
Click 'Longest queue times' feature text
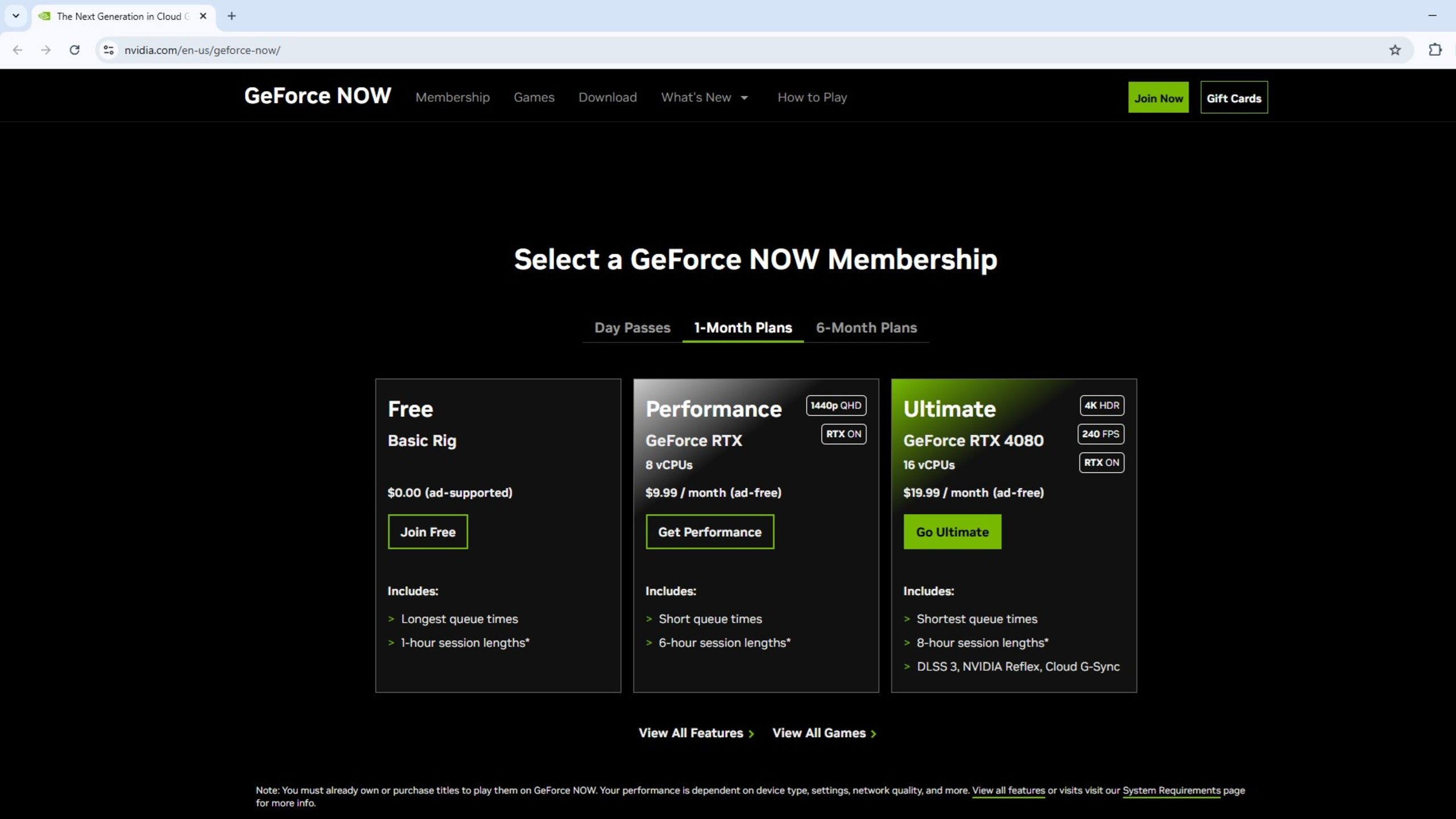460,619
